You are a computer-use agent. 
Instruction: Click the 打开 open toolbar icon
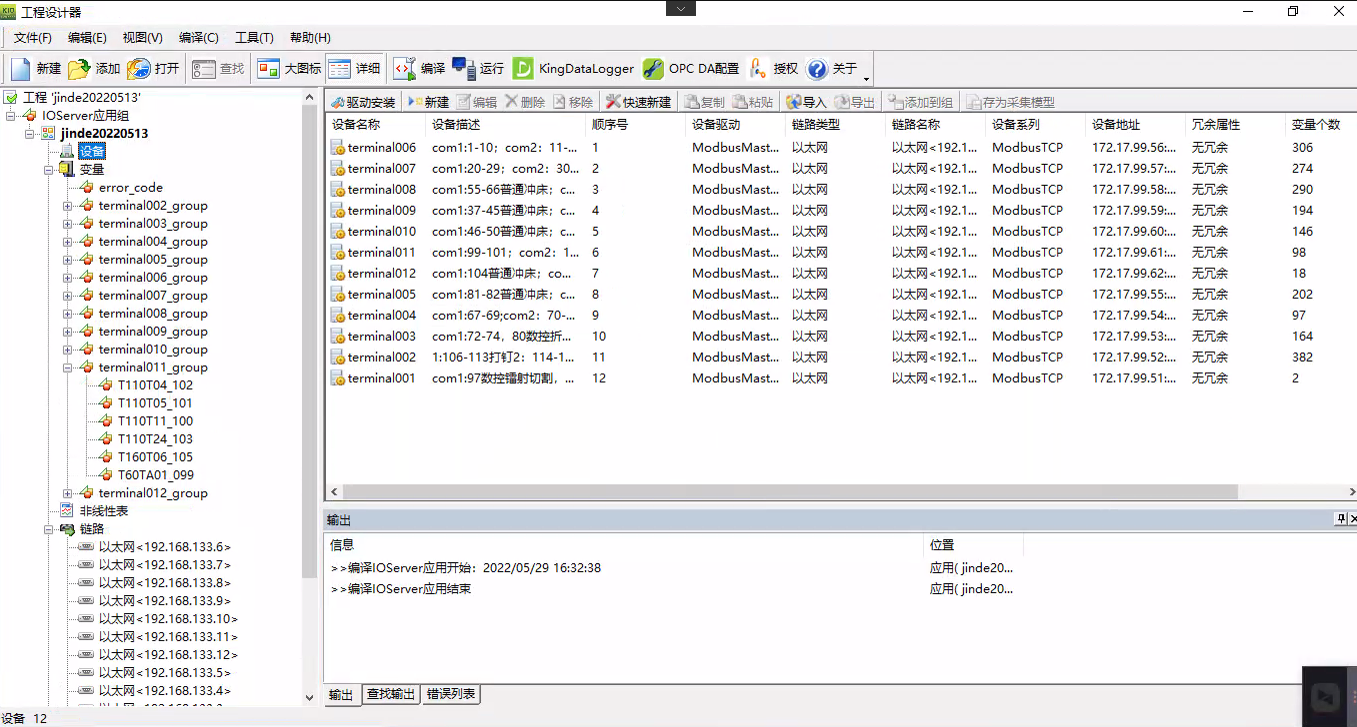pyautogui.click(x=153, y=69)
